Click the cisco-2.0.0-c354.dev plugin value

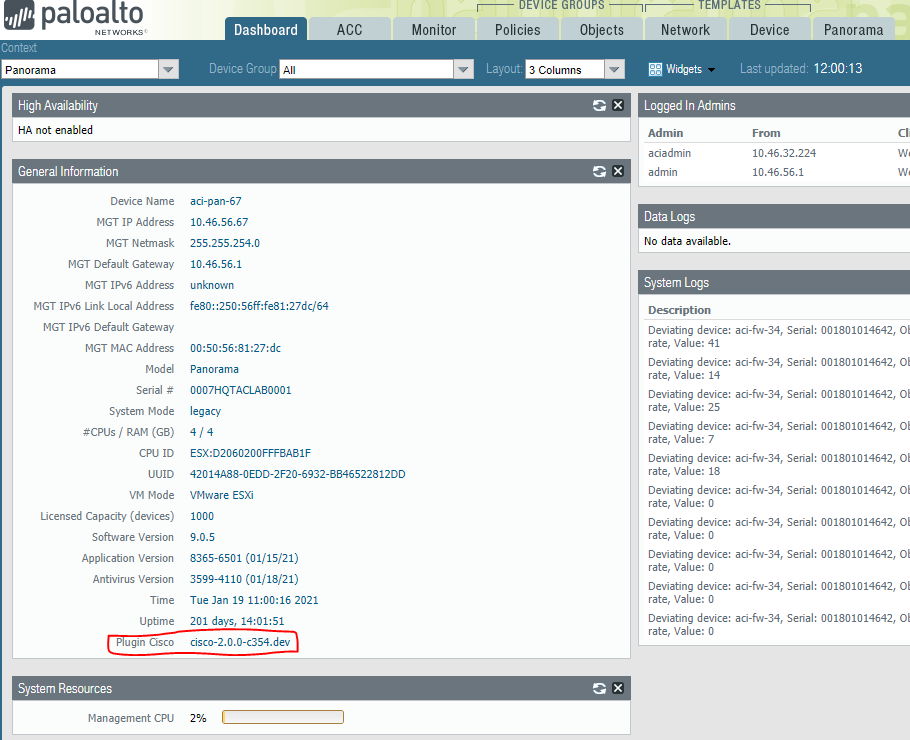point(240,642)
